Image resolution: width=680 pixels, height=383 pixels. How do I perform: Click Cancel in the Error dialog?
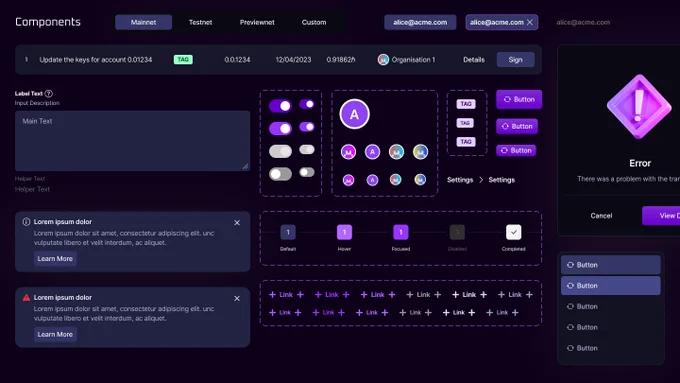click(601, 216)
